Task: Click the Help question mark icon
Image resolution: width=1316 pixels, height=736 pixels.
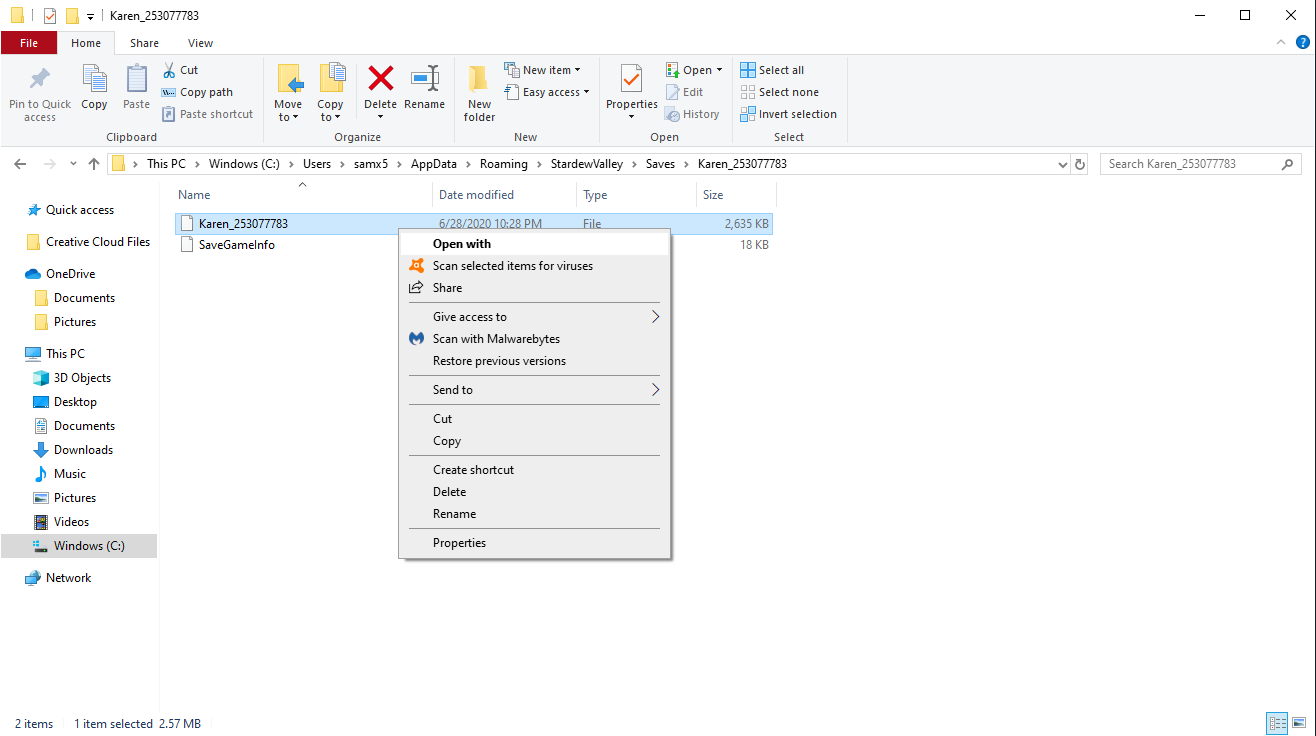Action: pos(1303,43)
